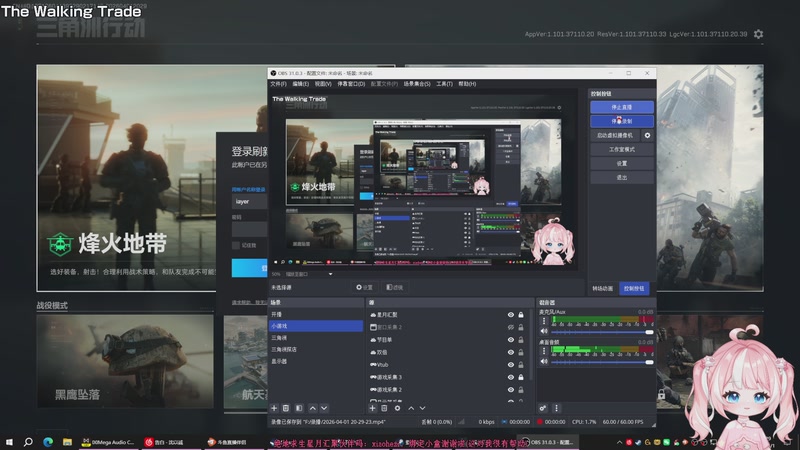Add a new source with plus icon

372,408
